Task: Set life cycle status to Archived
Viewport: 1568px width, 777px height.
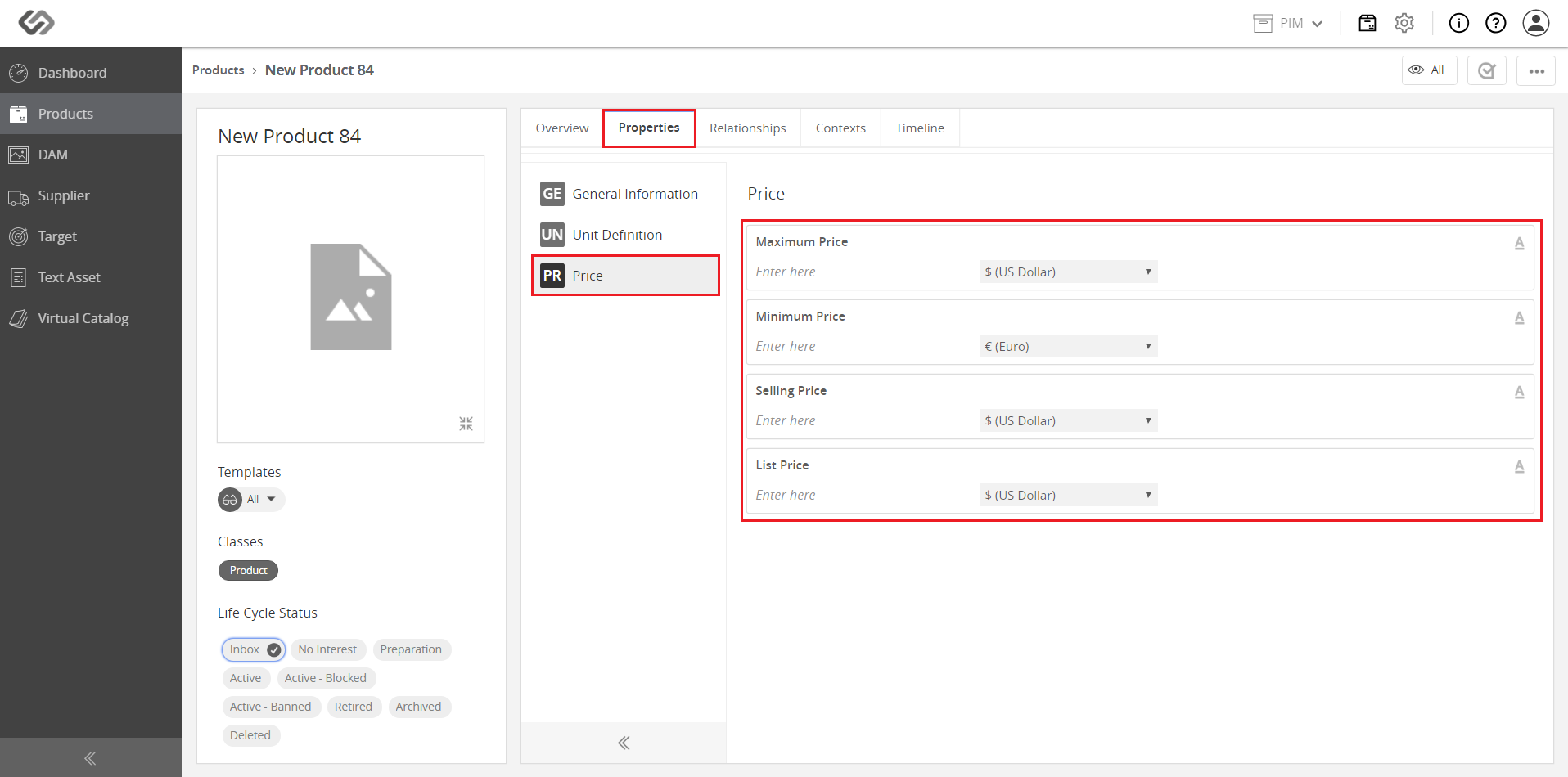Action: (418, 707)
